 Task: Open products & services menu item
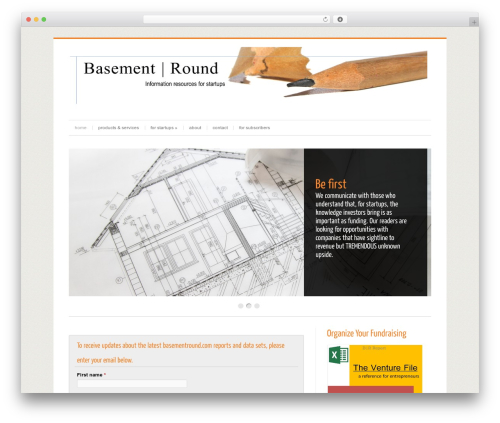pos(118,128)
